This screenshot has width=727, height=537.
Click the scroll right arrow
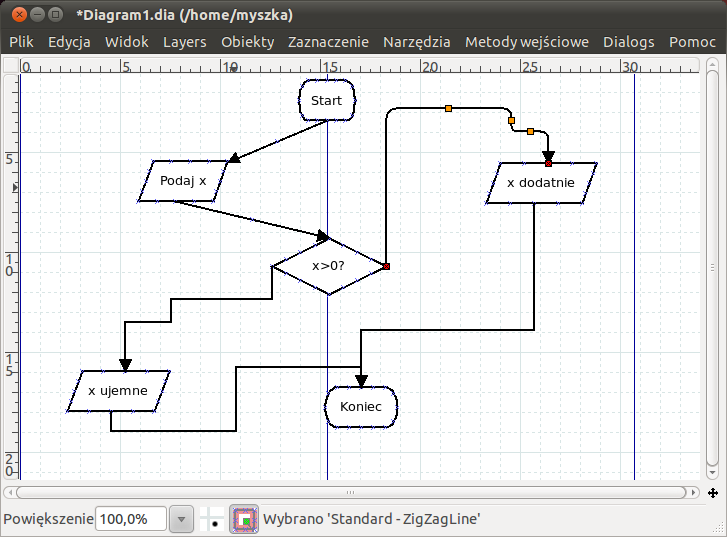coord(693,492)
